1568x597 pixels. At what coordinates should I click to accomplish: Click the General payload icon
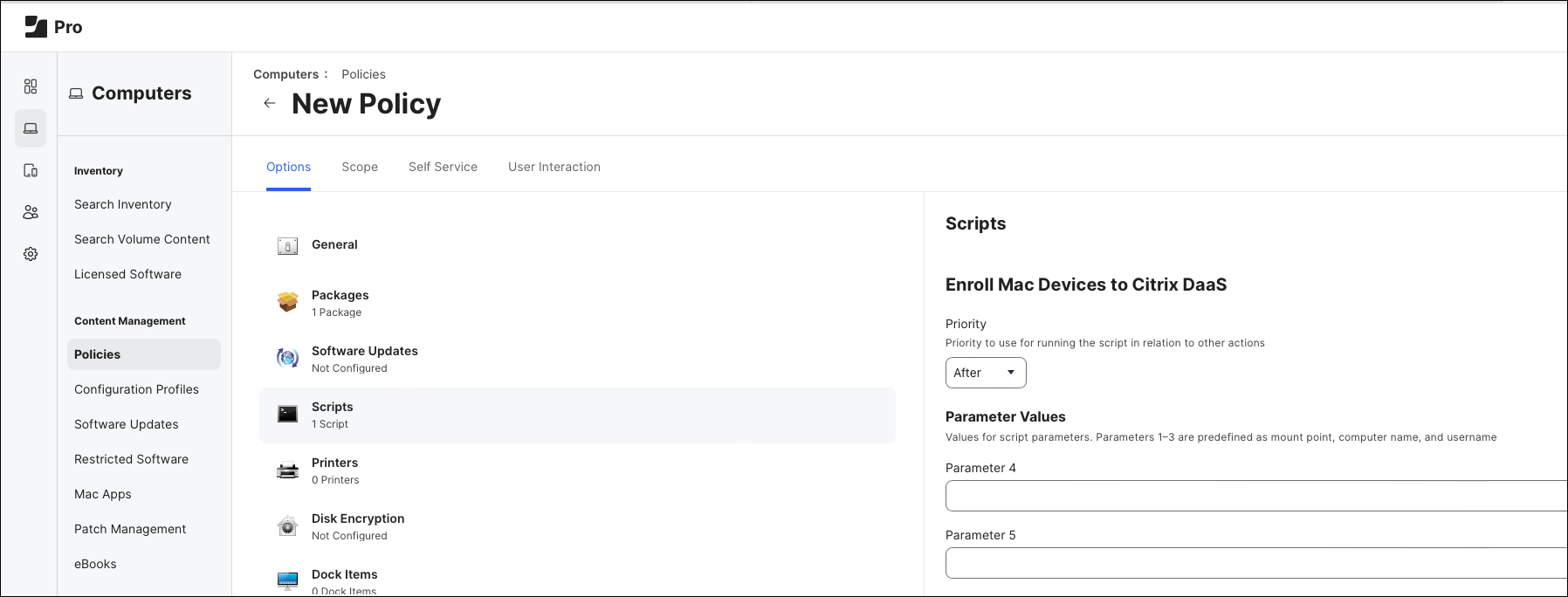287,246
